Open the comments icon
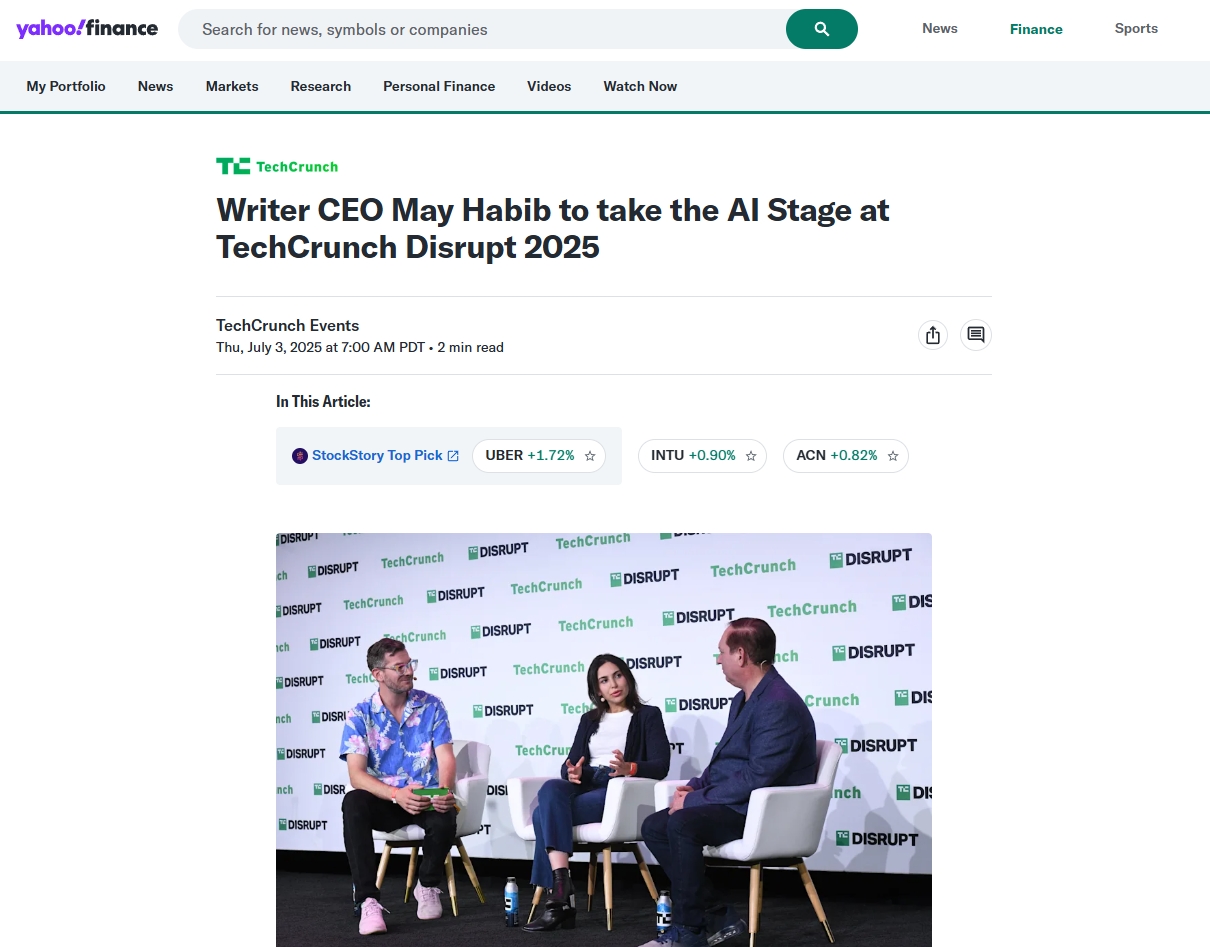 (x=976, y=335)
